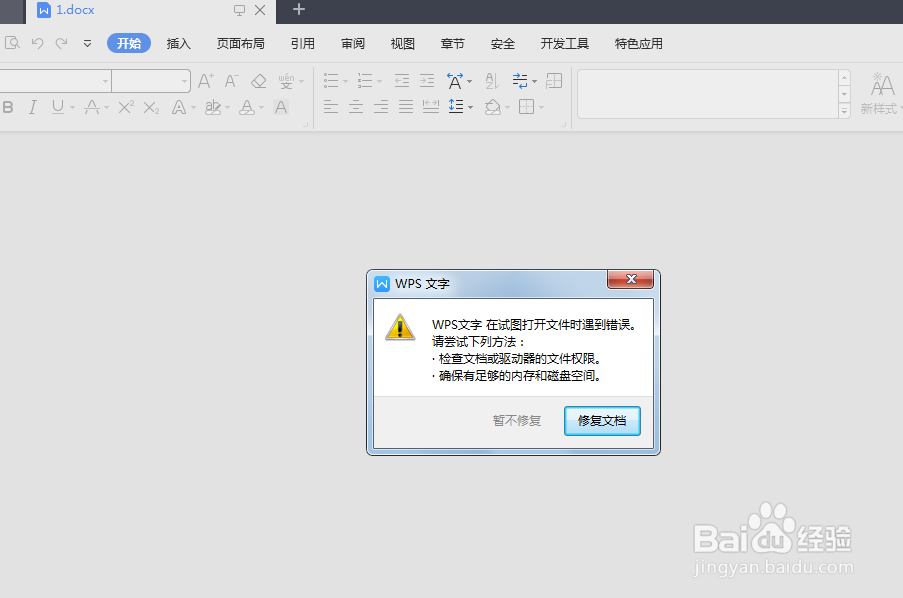Apply distributed alignment
Image resolution: width=903 pixels, height=598 pixels.
(431, 107)
